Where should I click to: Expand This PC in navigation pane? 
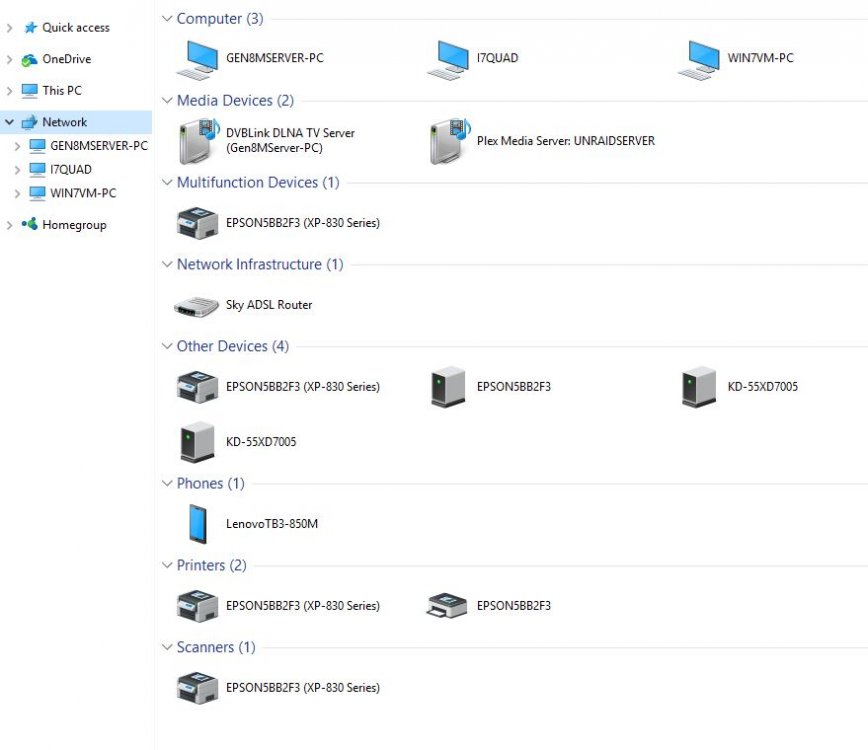(x=9, y=91)
